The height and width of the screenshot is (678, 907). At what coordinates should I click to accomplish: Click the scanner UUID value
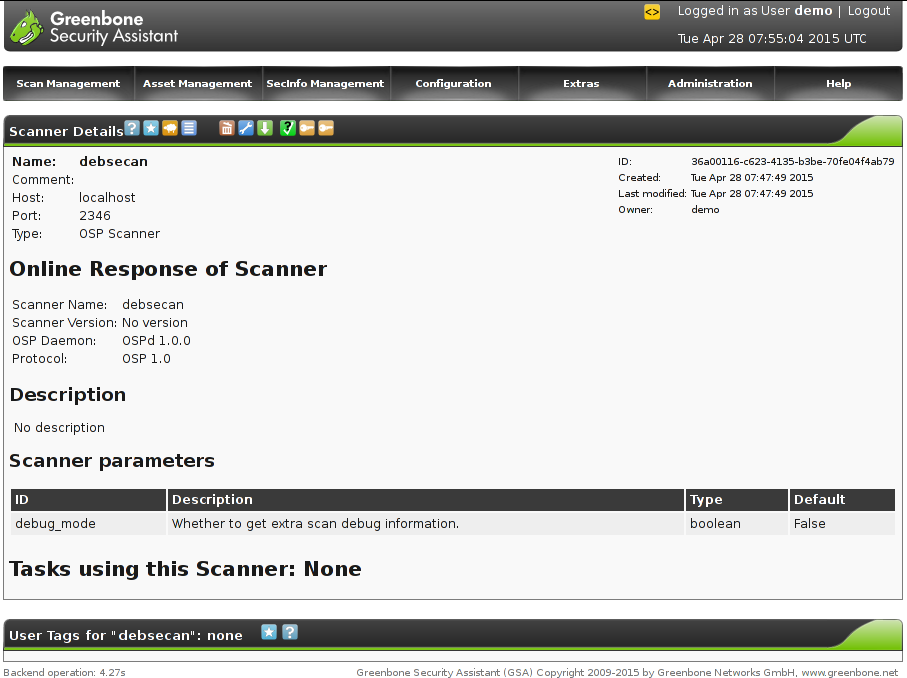coord(792,161)
